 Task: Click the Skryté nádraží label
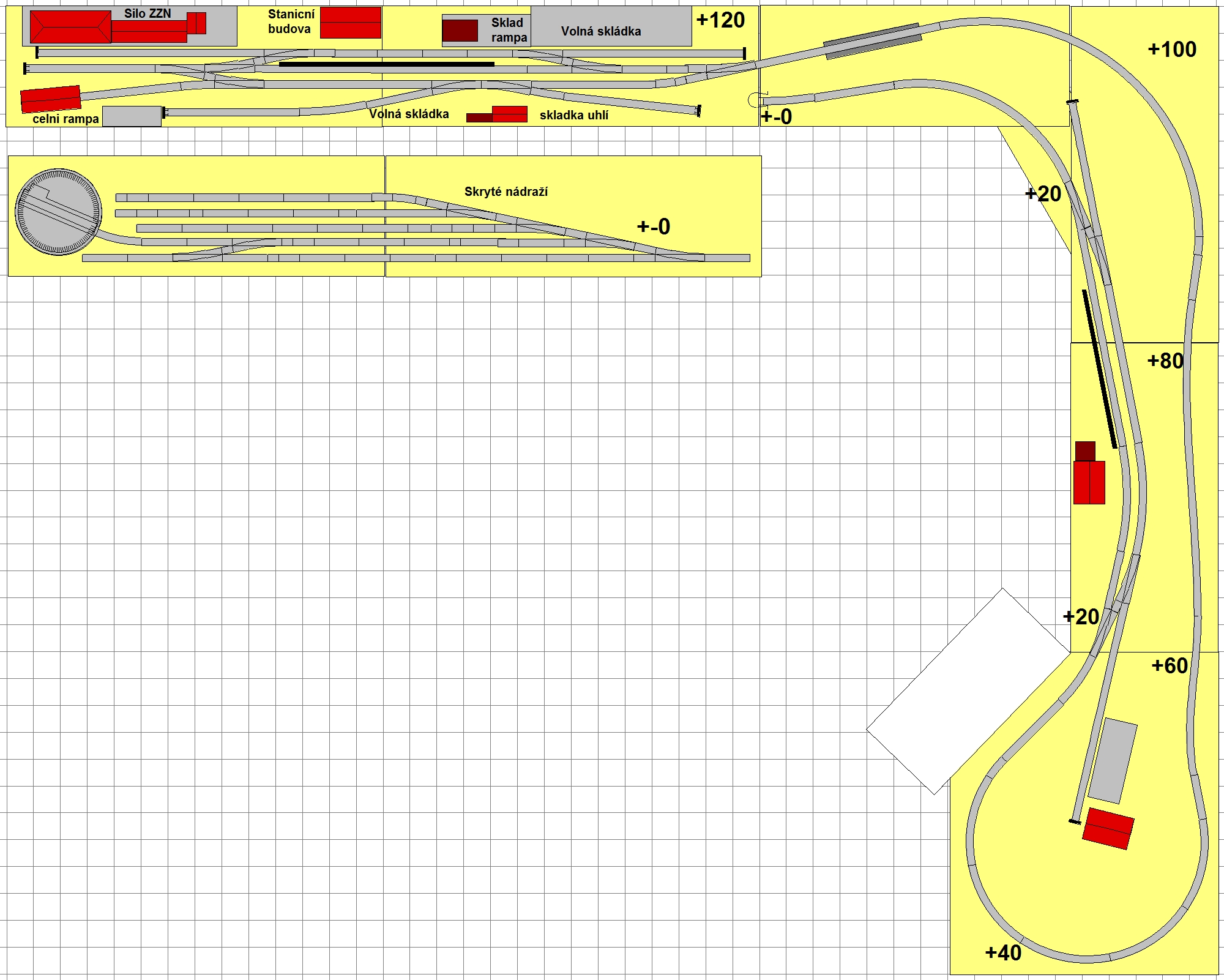tap(506, 192)
